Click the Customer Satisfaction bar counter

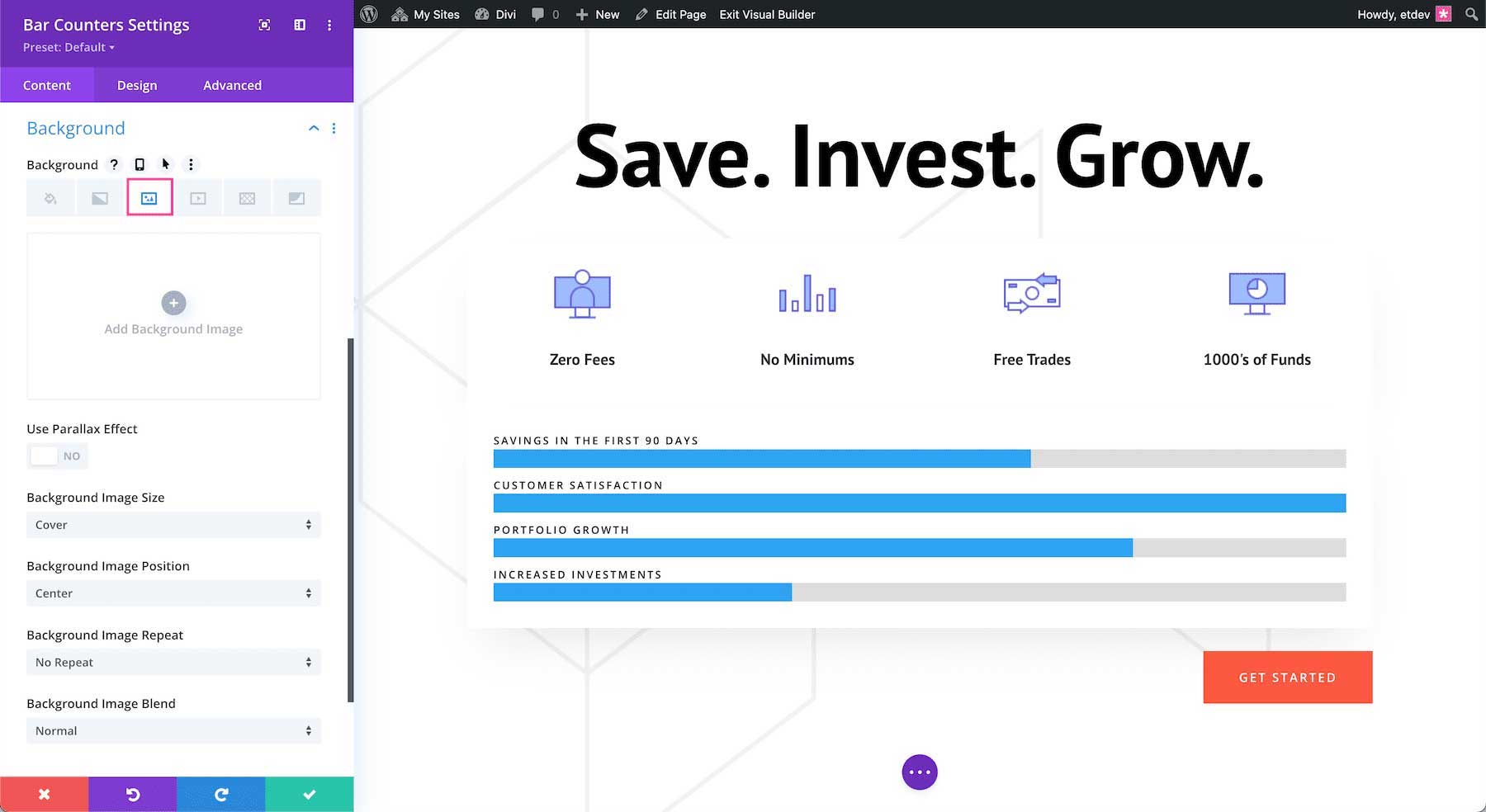920,503
